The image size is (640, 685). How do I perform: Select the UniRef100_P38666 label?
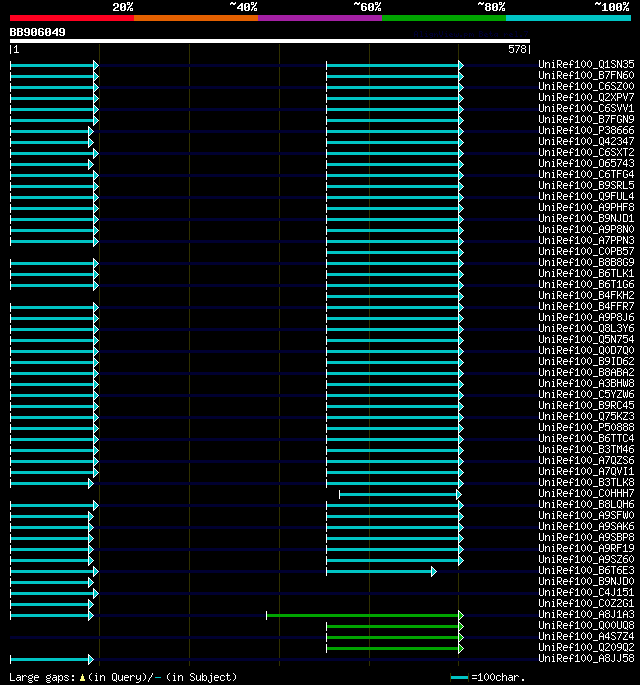pos(586,131)
